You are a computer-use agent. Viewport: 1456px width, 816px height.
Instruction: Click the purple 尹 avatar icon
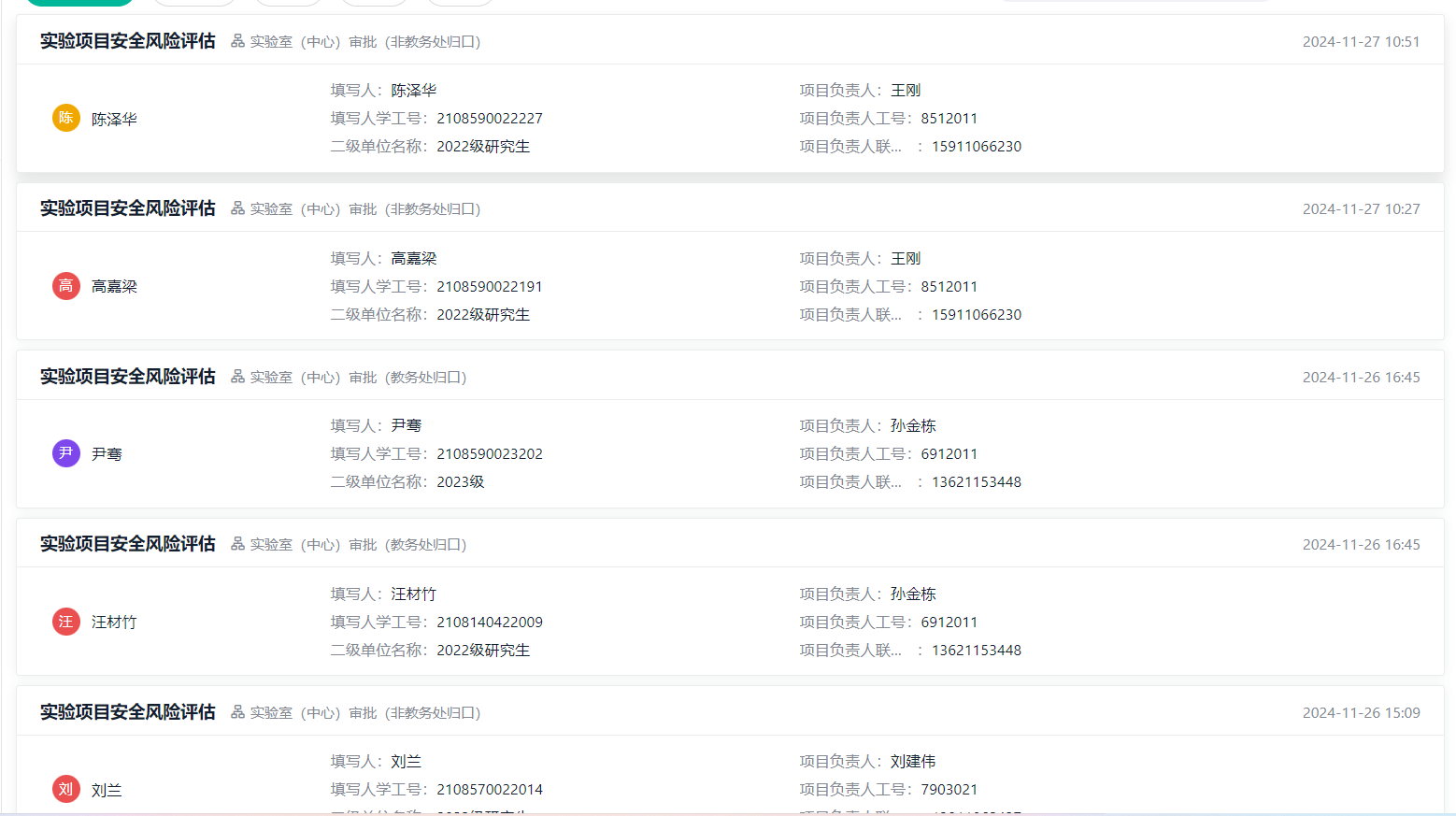click(x=65, y=453)
